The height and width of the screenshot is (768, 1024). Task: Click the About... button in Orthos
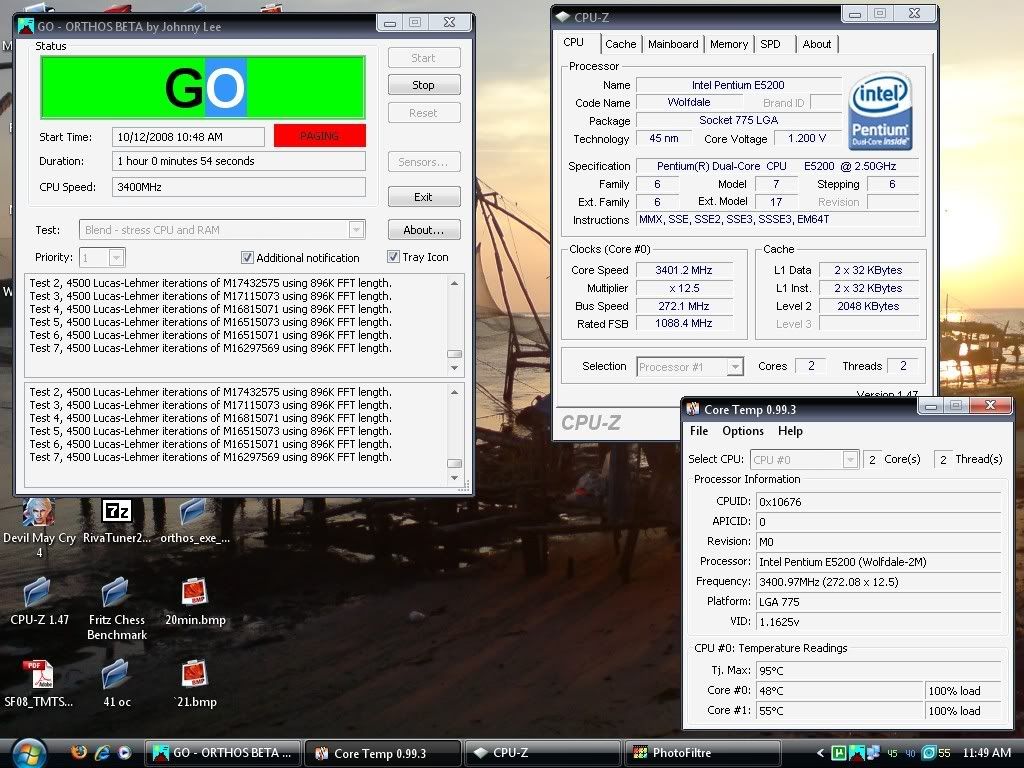[424, 230]
